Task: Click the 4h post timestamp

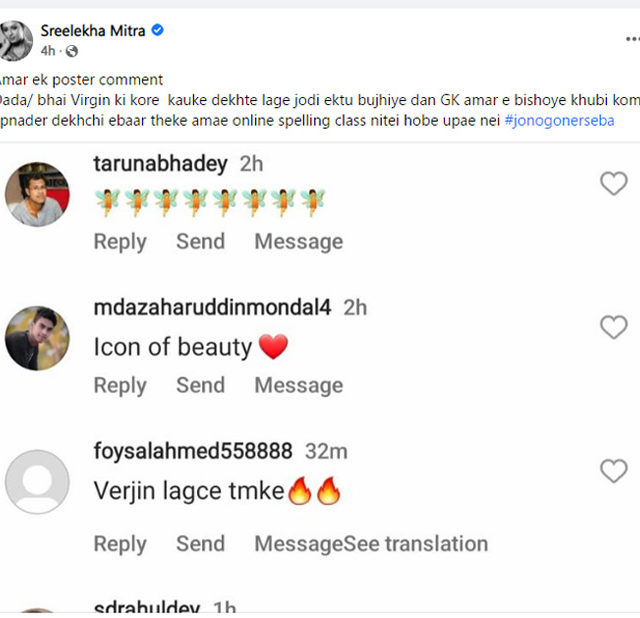Action: pyautogui.click(x=48, y=51)
